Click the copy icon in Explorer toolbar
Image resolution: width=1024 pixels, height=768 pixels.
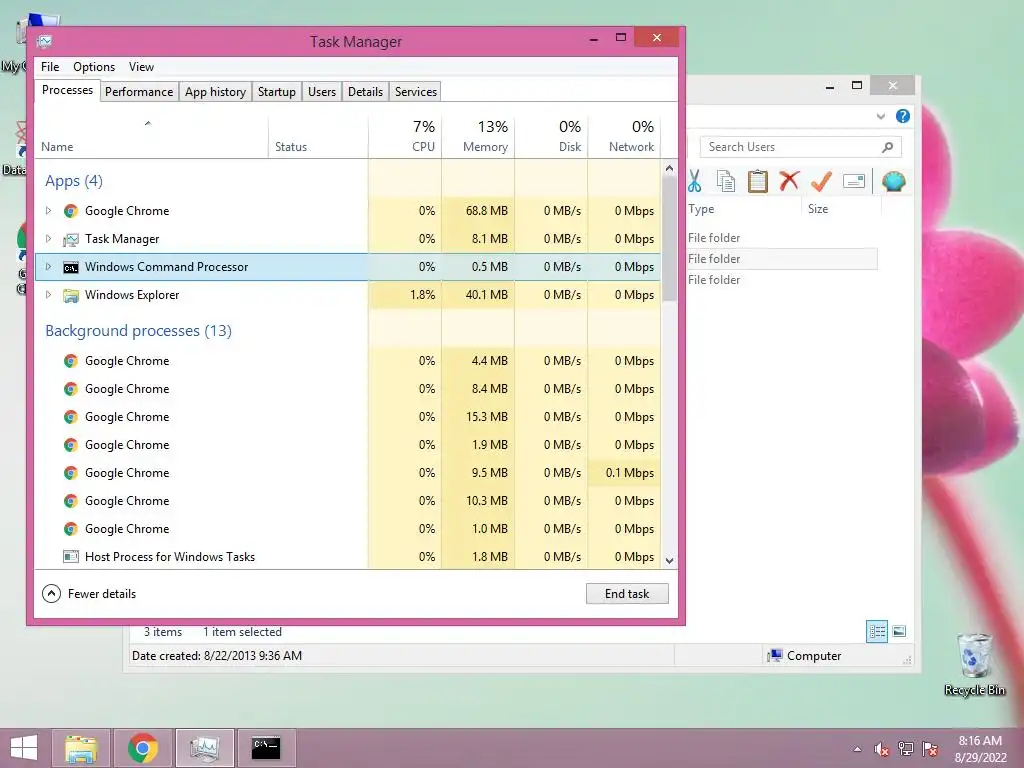click(x=726, y=181)
